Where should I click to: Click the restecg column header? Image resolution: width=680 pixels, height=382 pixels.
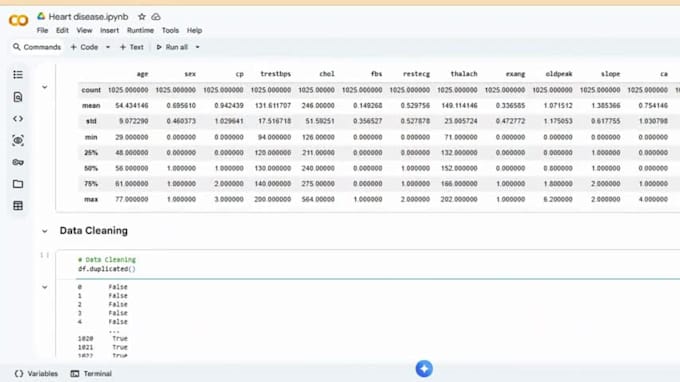[x=416, y=74]
